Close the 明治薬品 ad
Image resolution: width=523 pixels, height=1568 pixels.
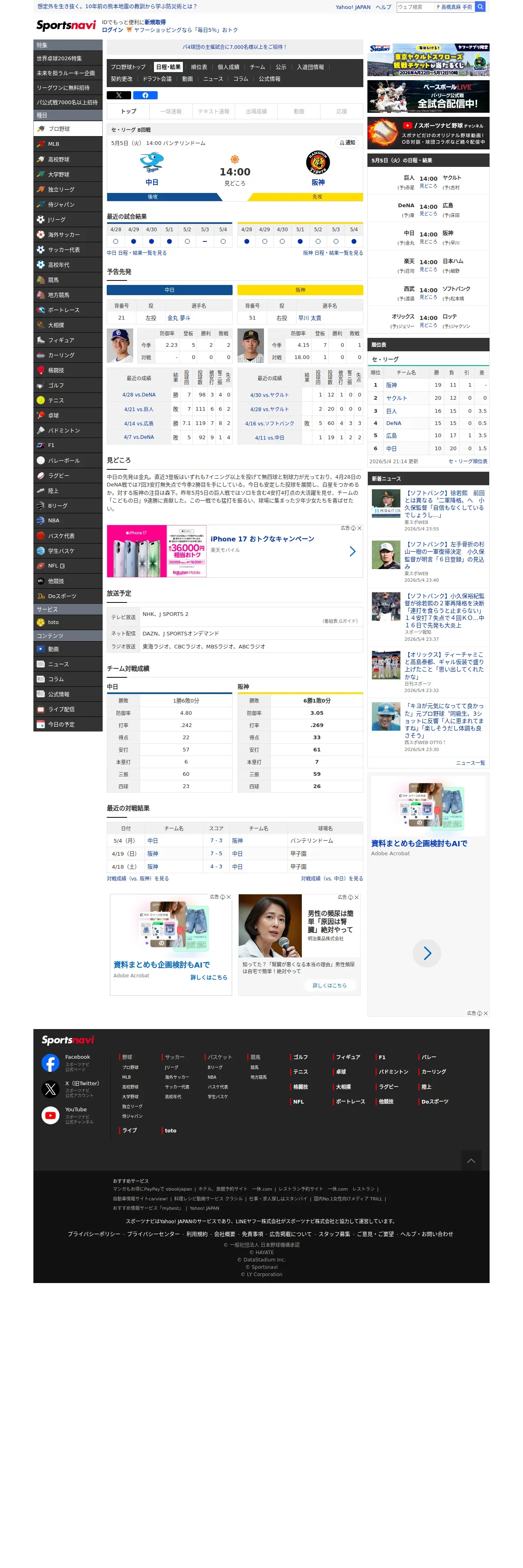click(357, 897)
